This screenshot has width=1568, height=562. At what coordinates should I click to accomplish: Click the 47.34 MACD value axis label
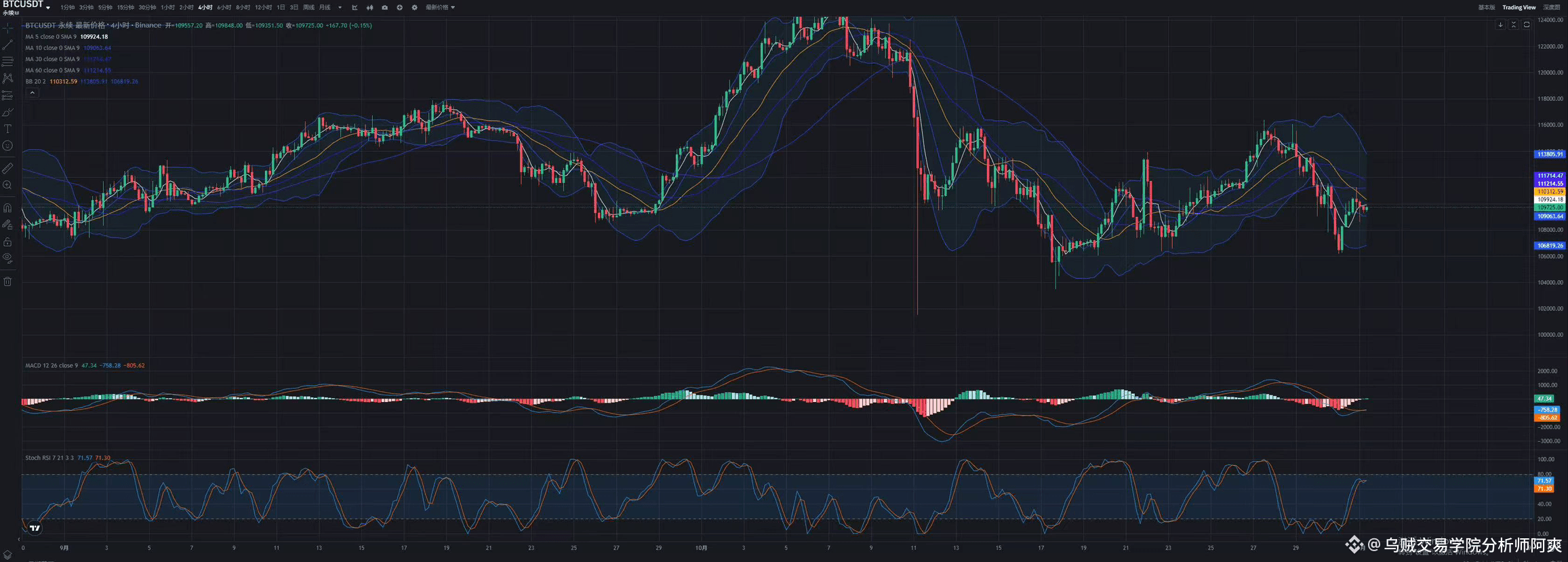(x=1544, y=399)
